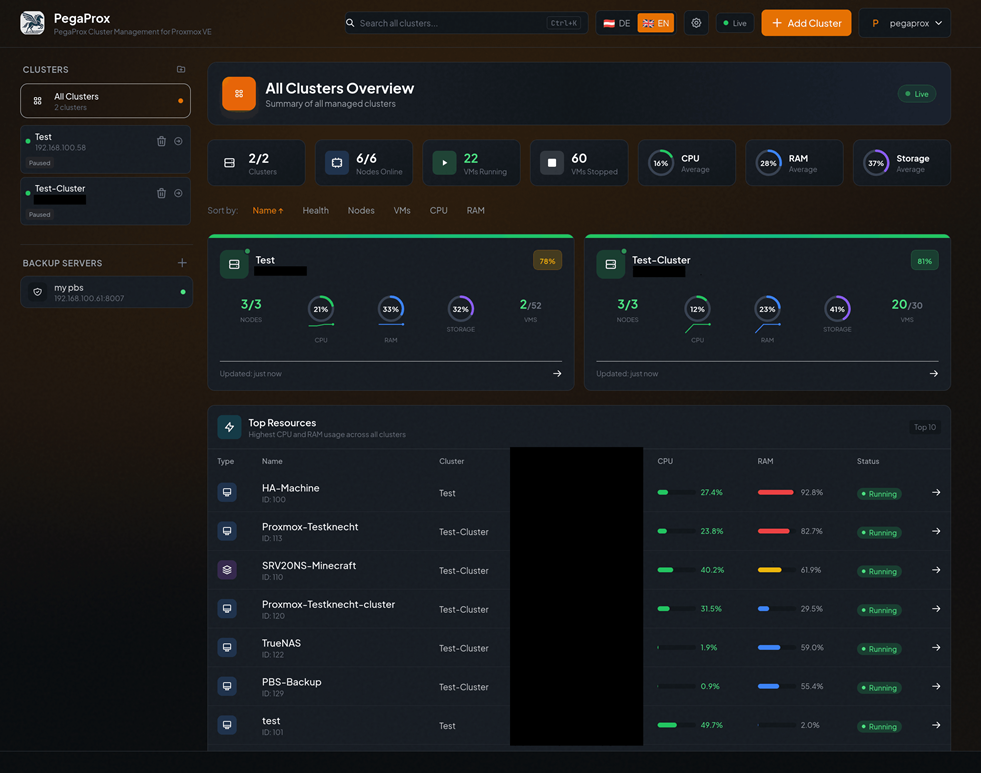Click the VMs Running play icon
This screenshot has height=773, width=981.
[444, 163]
